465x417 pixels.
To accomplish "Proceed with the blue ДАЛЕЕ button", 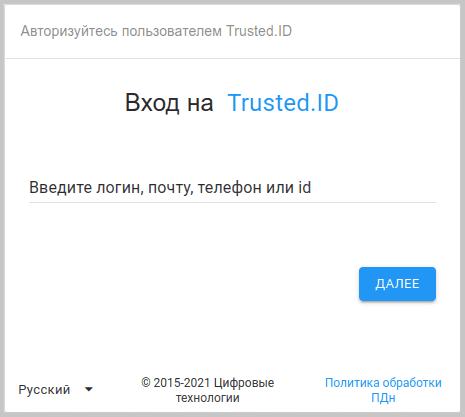I will click(x=397, y=284).
